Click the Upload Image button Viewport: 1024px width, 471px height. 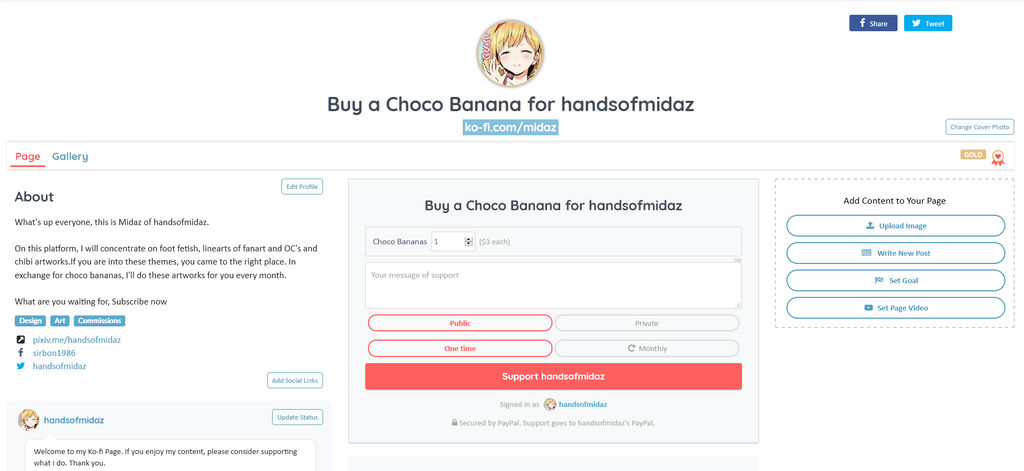[x=895, y=225]
